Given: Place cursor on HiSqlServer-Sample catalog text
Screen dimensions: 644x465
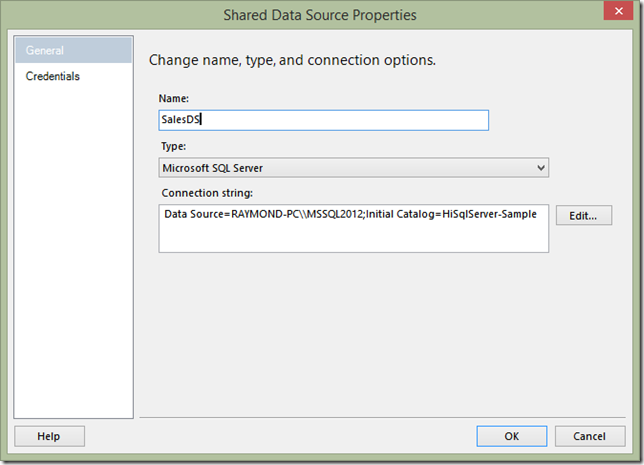Looking at the screenshot, I should click(x=489, y=214).
